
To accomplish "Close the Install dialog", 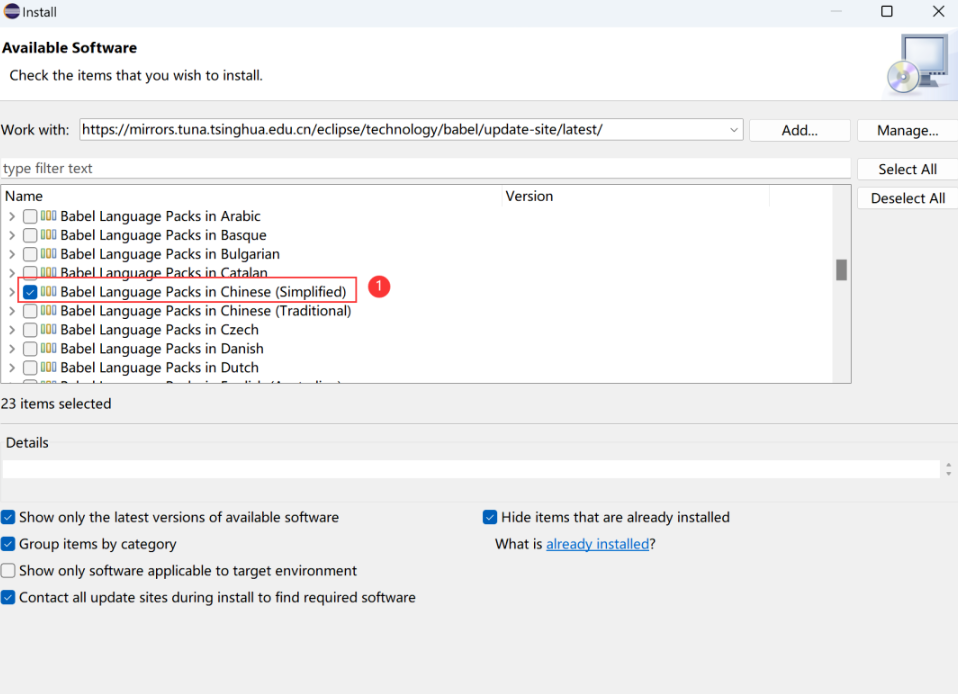I will pyautogui.click(x=938, y=12).
